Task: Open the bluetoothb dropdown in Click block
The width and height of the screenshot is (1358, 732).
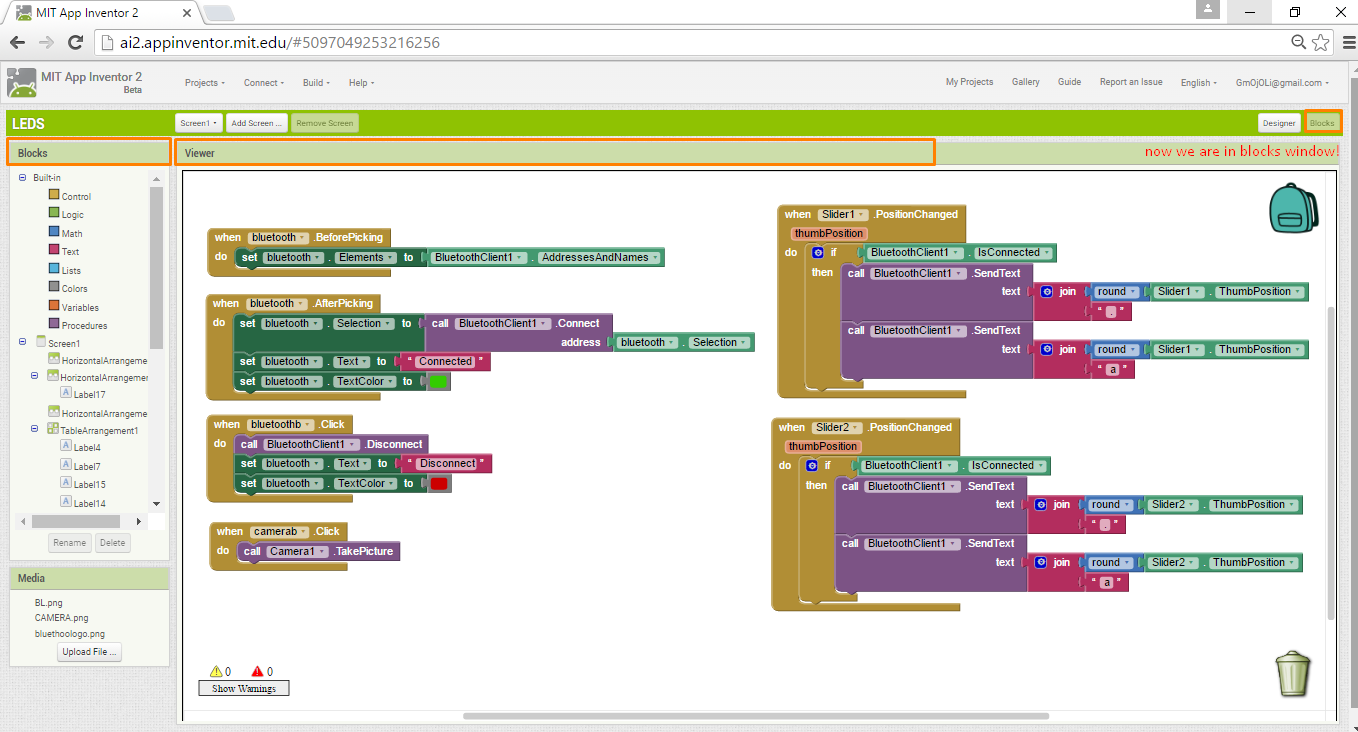Action: (x=280, y=425)
